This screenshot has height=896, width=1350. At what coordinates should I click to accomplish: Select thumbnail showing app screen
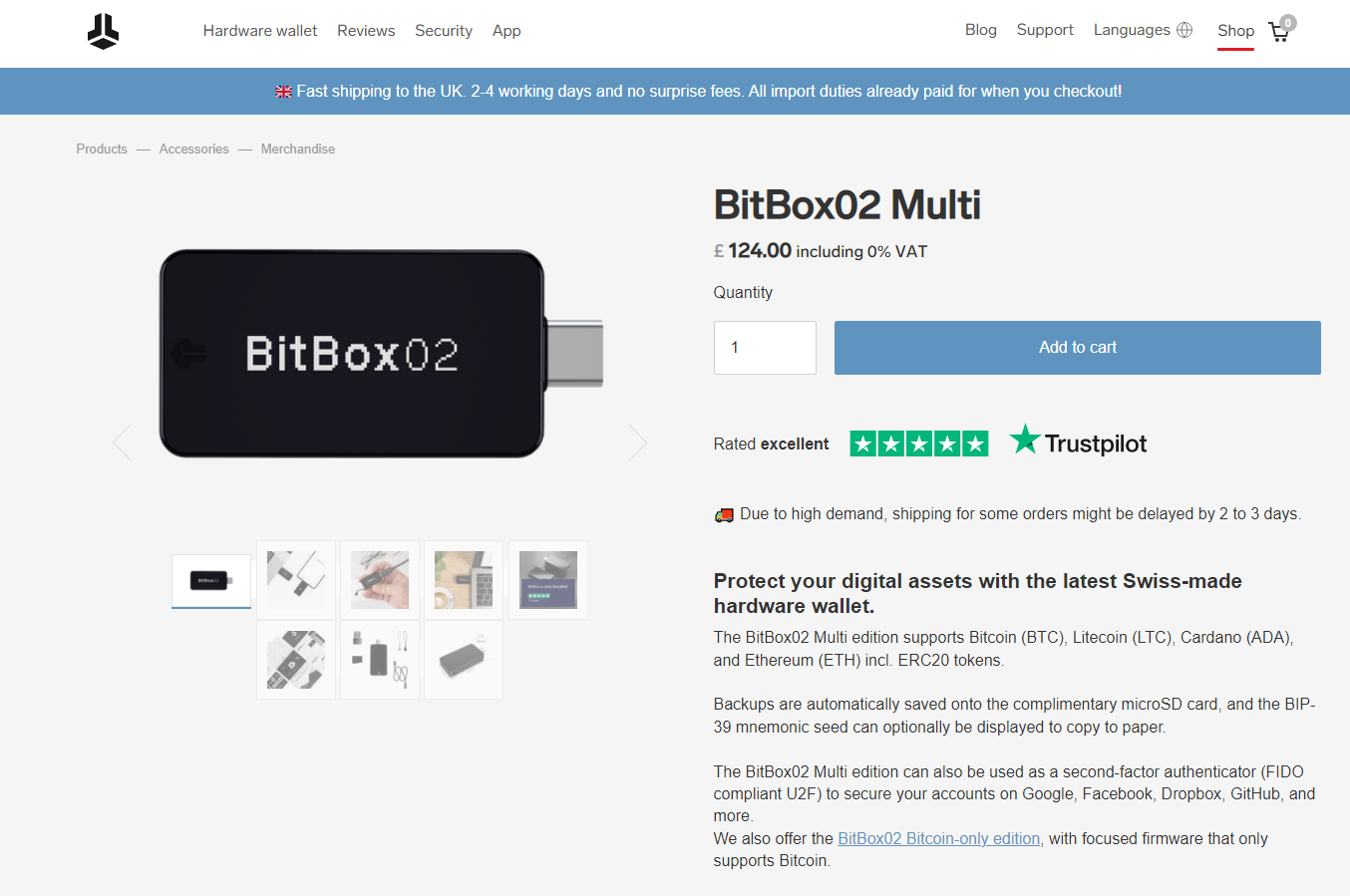point(548,580)
